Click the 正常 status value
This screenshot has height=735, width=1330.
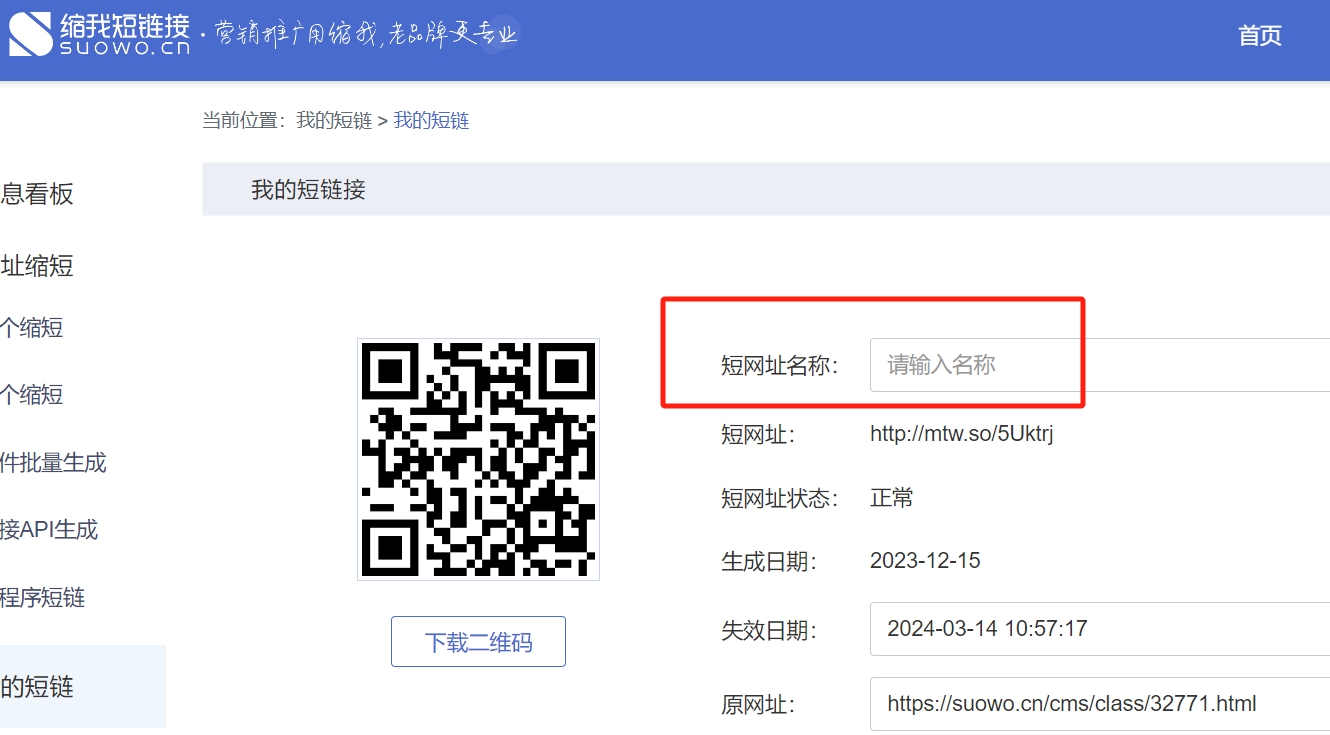(x=892, y=498)
